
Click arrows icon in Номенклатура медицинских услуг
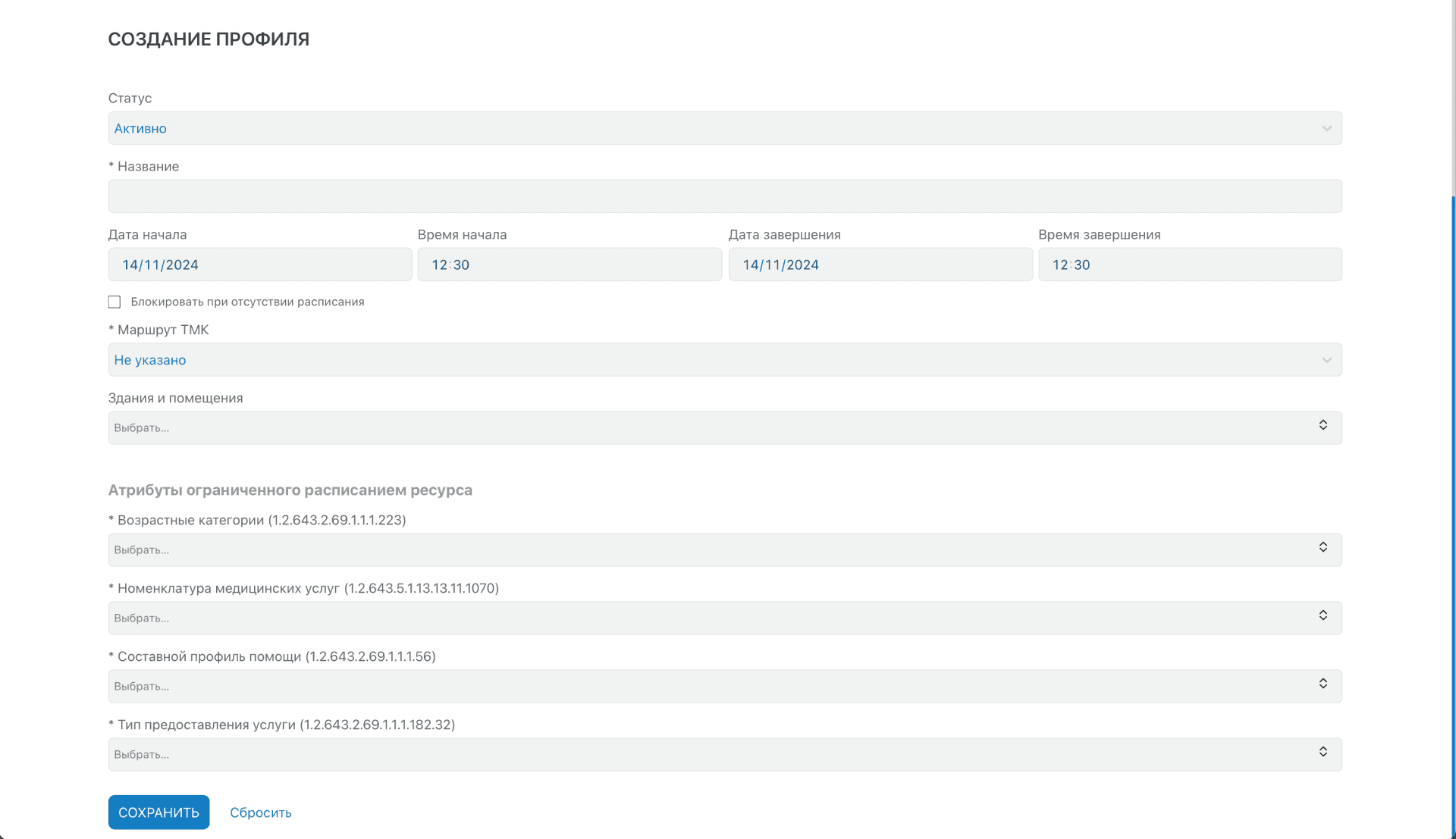coord(1323,615)
